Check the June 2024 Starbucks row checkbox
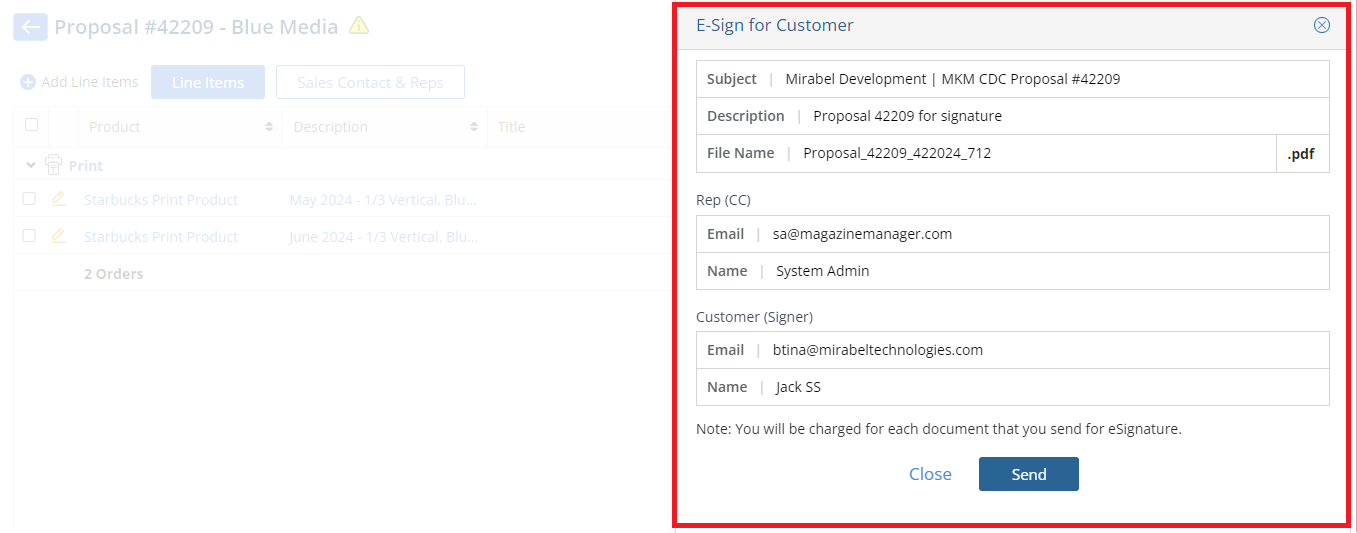This screenshot has height=533, width=1357. pyautogui.click(x=29, y=236)
